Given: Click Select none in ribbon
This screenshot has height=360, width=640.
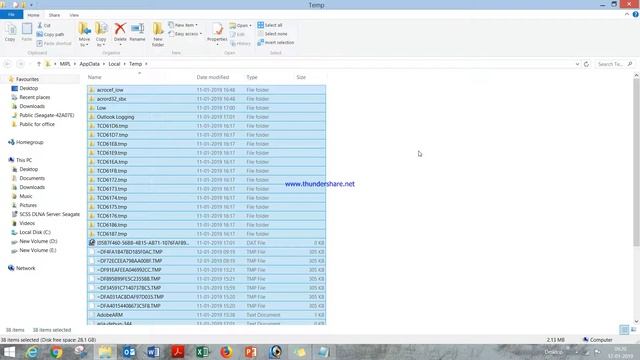Looking at the screenshot, I should click(x=272, y=34).
